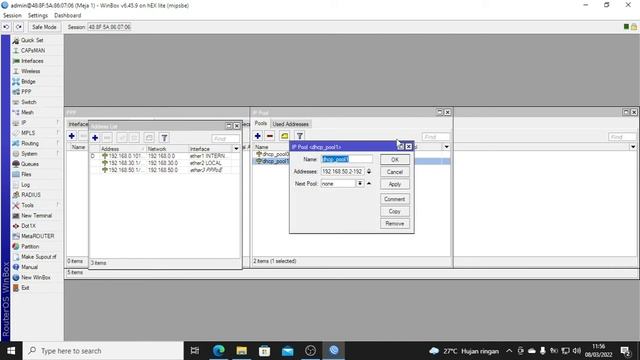The height and width of the screenshot is (360, 640).
Task: Open Dot1X menu
Action: 28,226
